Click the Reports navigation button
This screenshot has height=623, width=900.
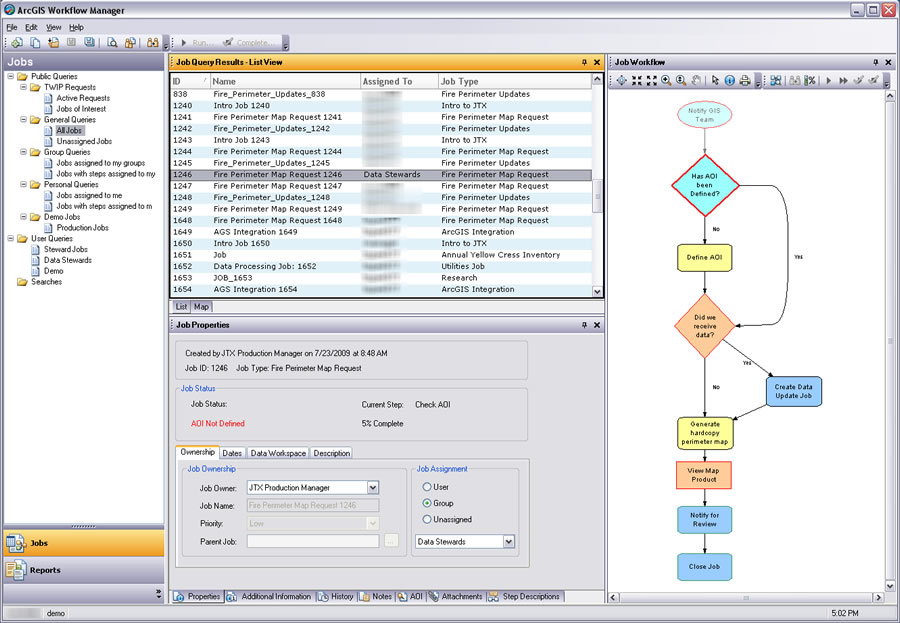click(84, 570)
